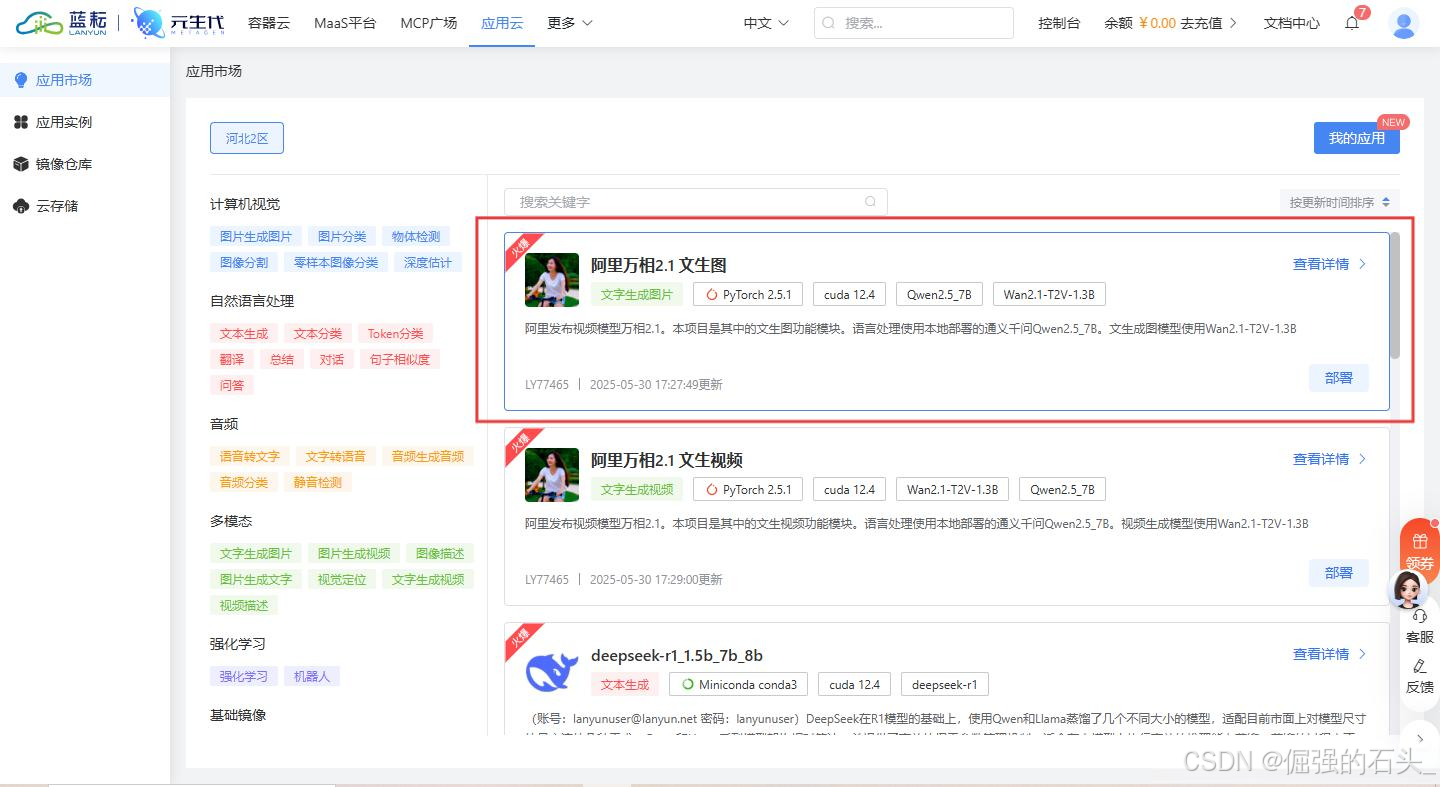View details of deepseek-r1_1.5b_7b_8b
The image size is (1440, 787).
[1329, 654]
